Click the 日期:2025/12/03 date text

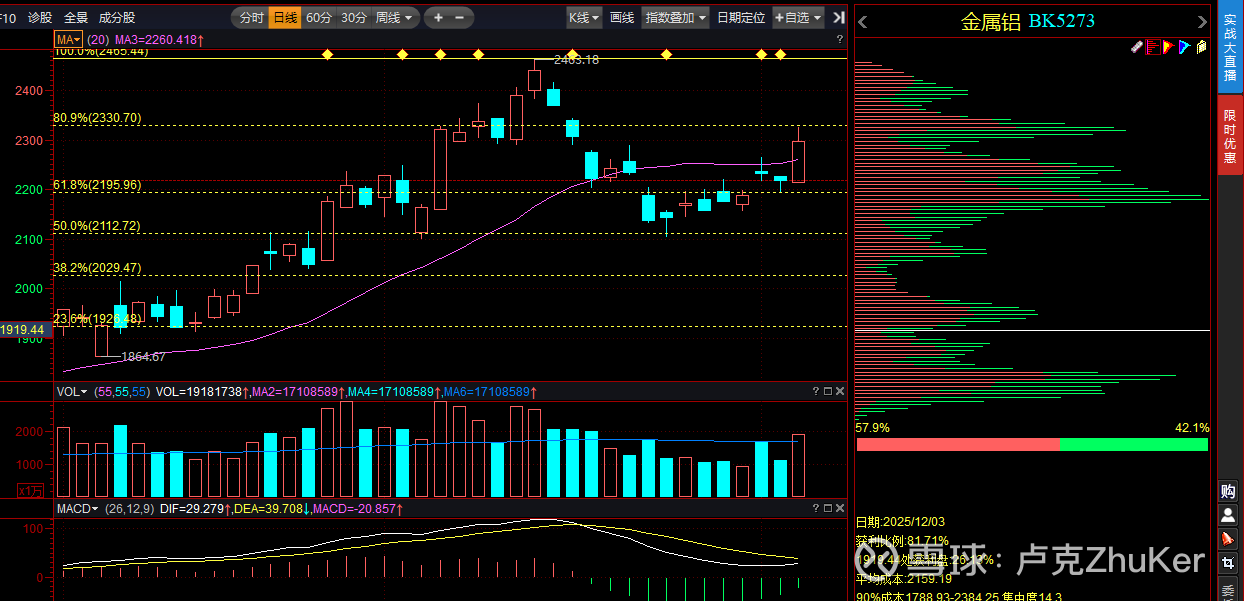[x=902, y=523]
